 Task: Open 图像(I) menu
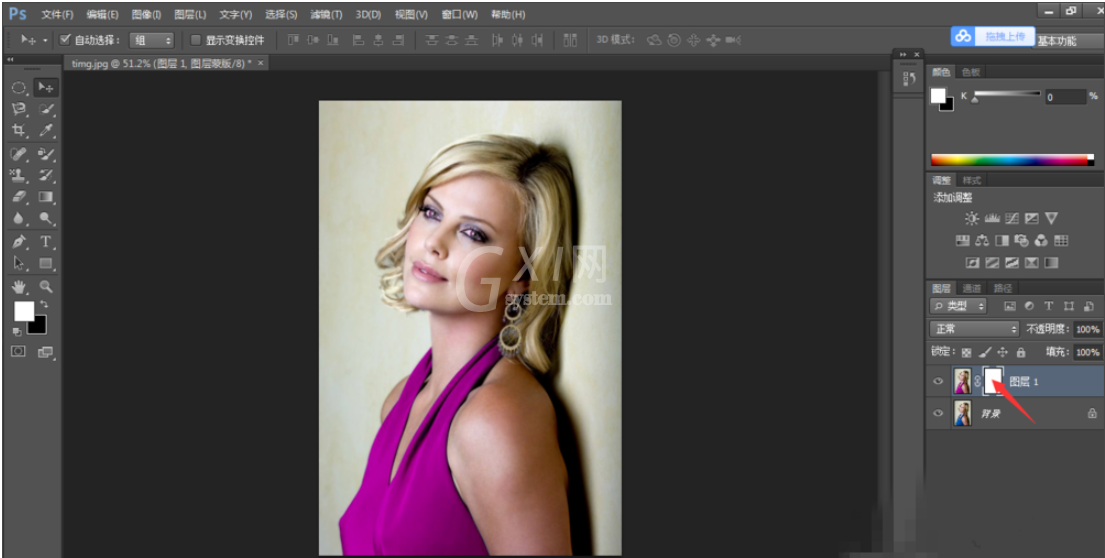[x=147, y=15]
